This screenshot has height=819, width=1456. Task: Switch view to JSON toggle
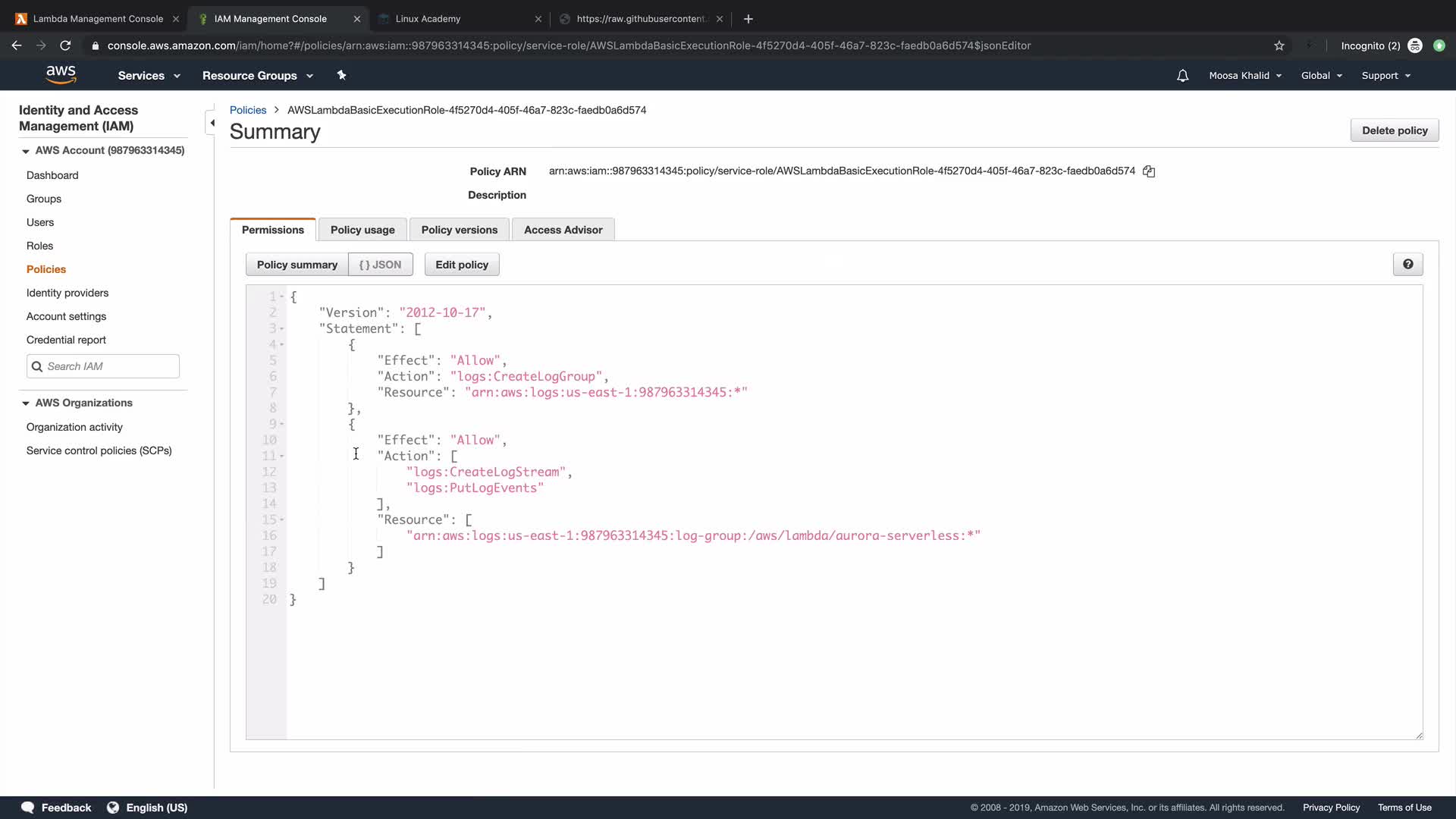tap(381, 265)
